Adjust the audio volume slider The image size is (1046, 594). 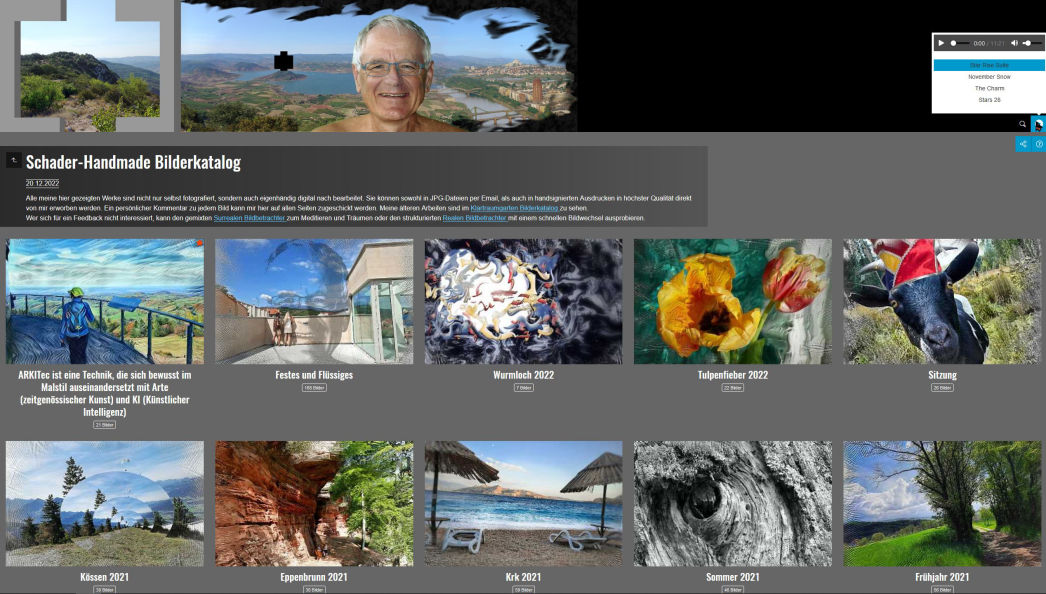click(1032, 43)
